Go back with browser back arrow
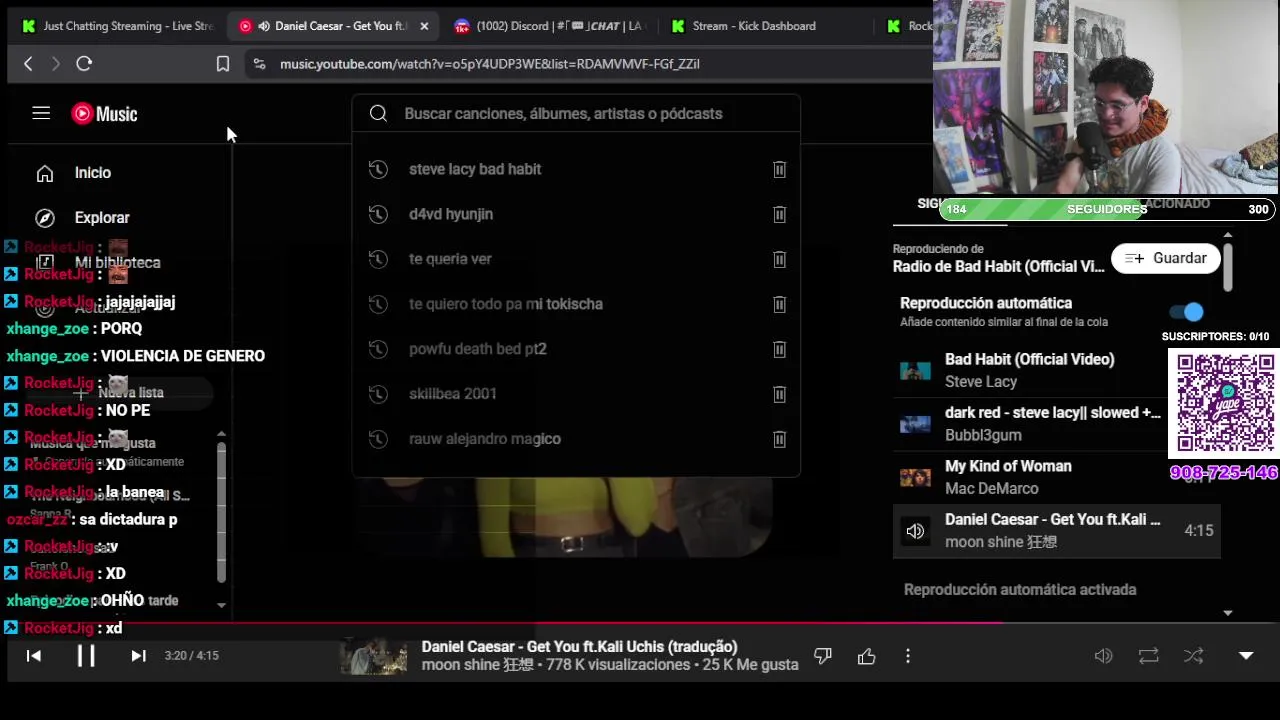The image size is (1280, 720). tap(28, 64)
